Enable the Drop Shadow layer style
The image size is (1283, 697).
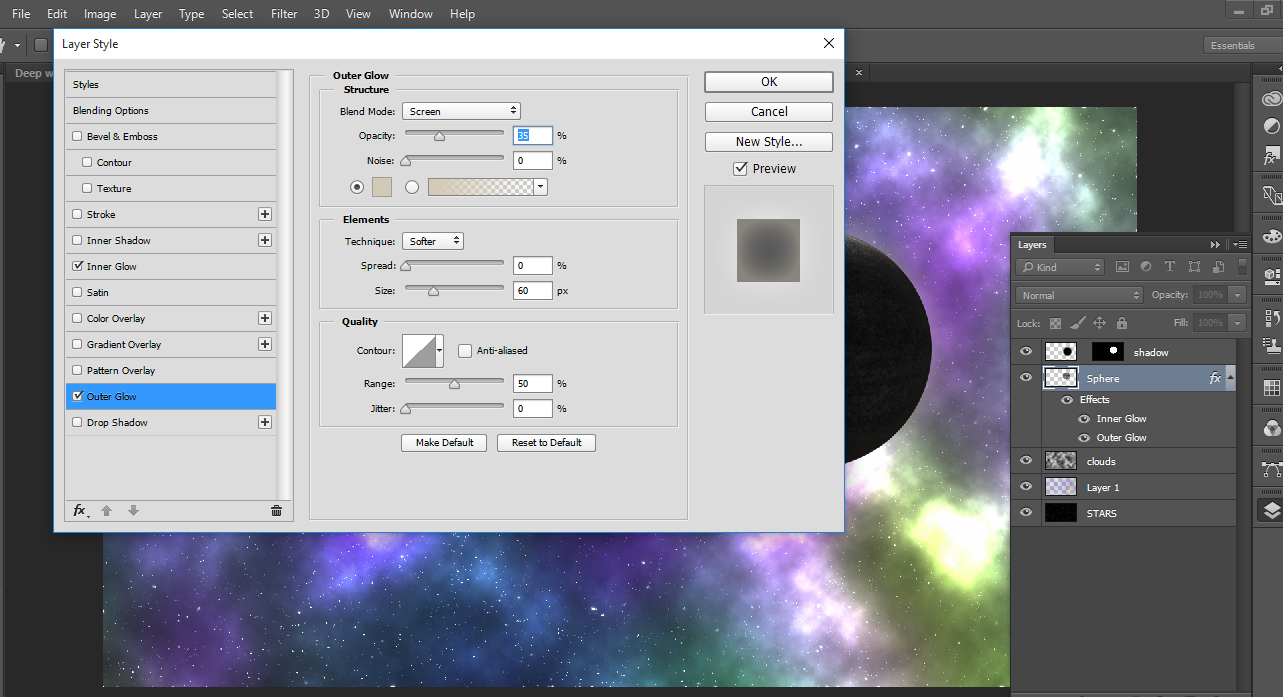[76, 422]
